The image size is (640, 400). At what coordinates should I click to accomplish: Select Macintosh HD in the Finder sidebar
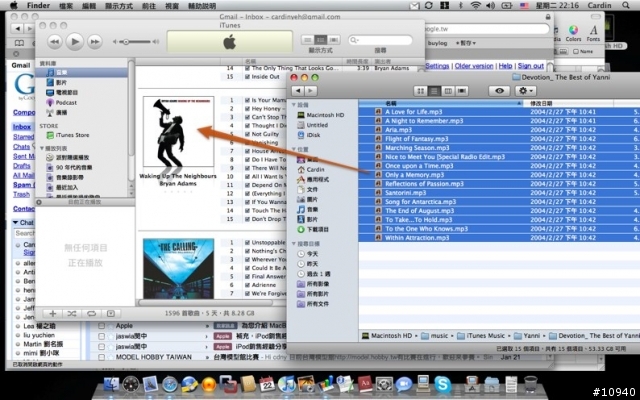click(x=321, y=115)
